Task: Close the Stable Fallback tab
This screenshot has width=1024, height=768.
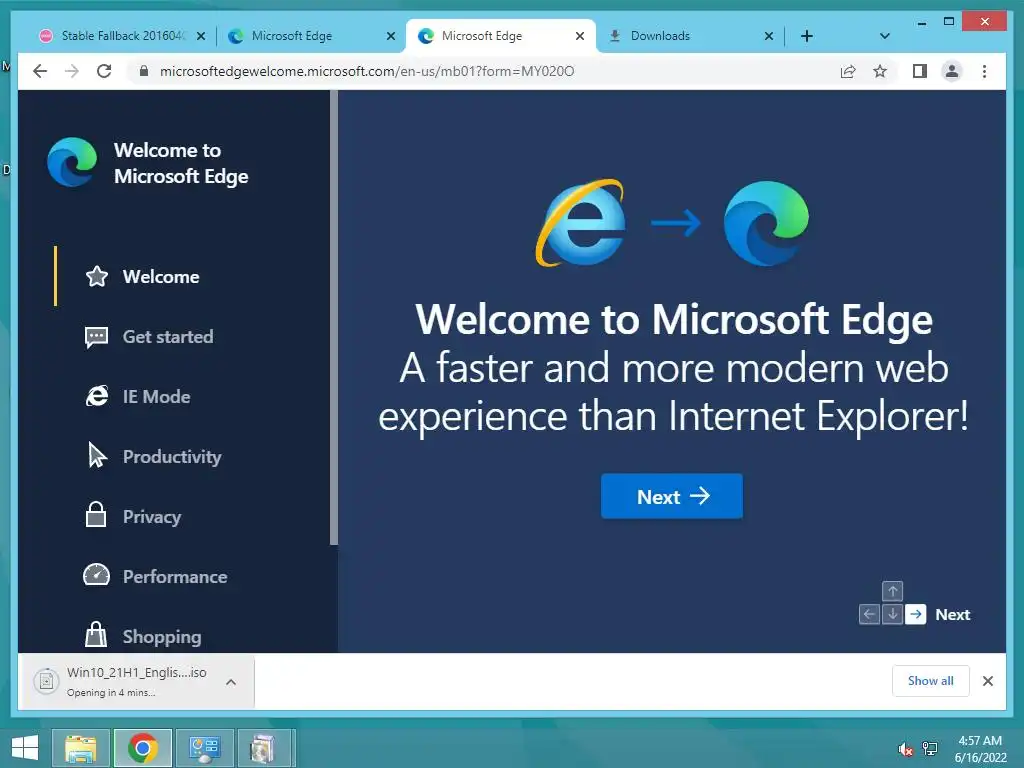Action: click(201, 36)
